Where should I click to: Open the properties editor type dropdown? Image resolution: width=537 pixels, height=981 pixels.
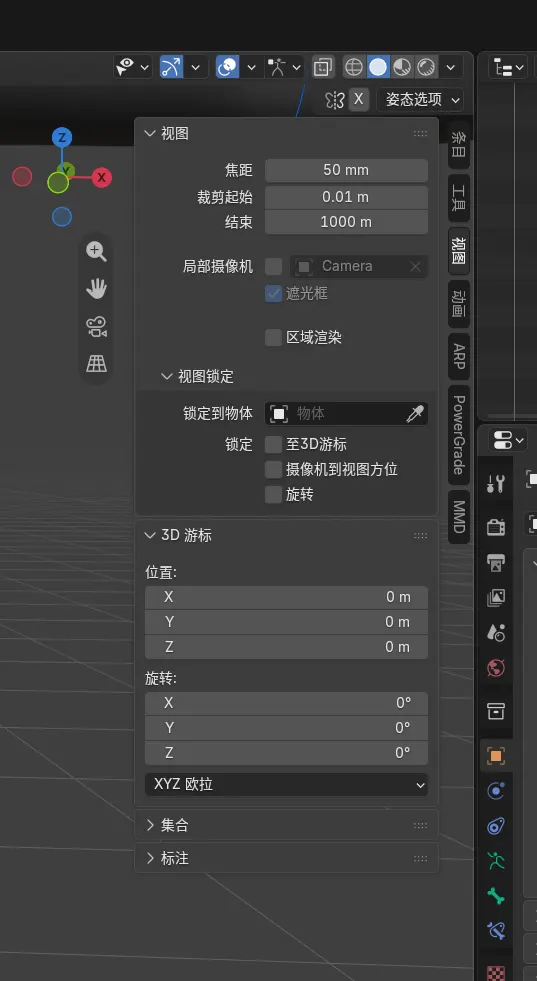pyautogui.click(x=507, y=440)
